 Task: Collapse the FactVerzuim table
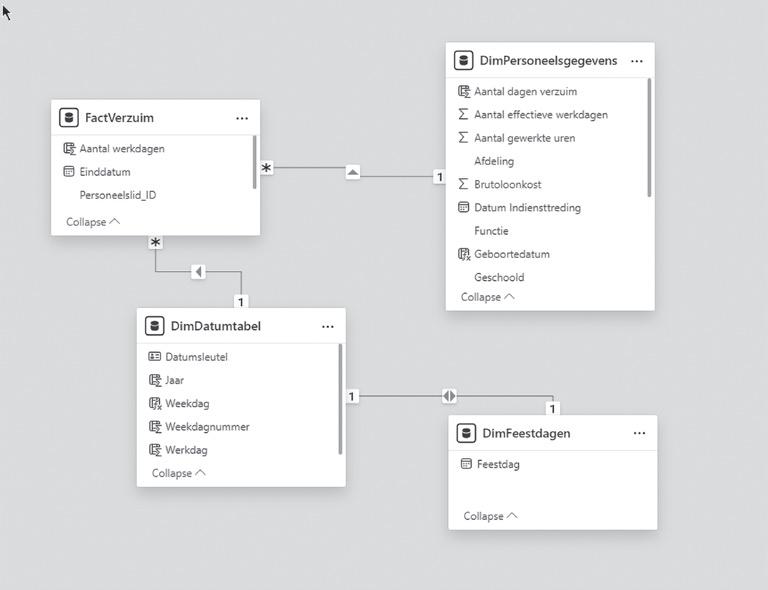(x=93, y=222)
